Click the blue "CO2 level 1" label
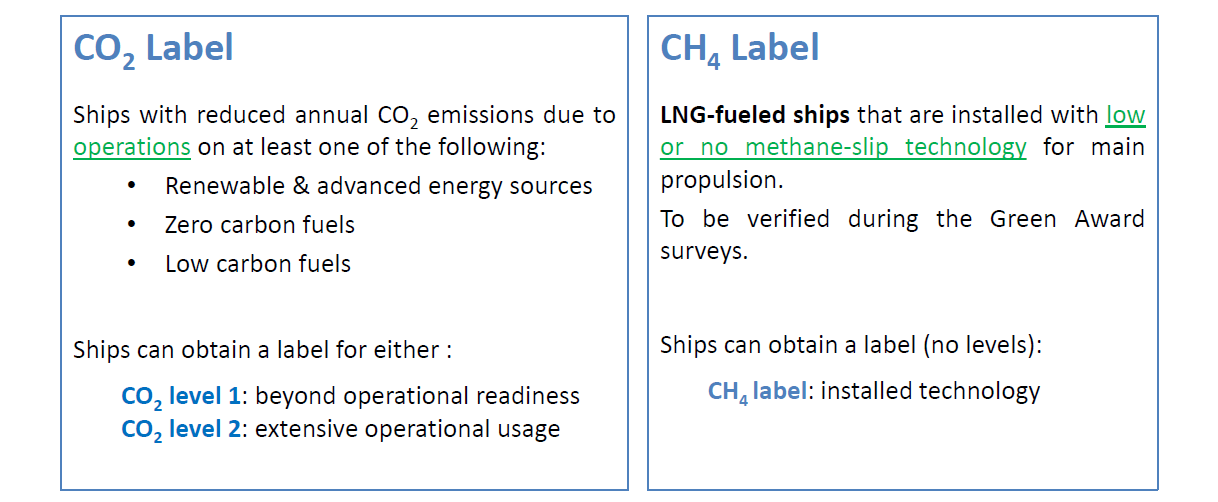This screenshot has height=502, width=1218. (180, 396)
